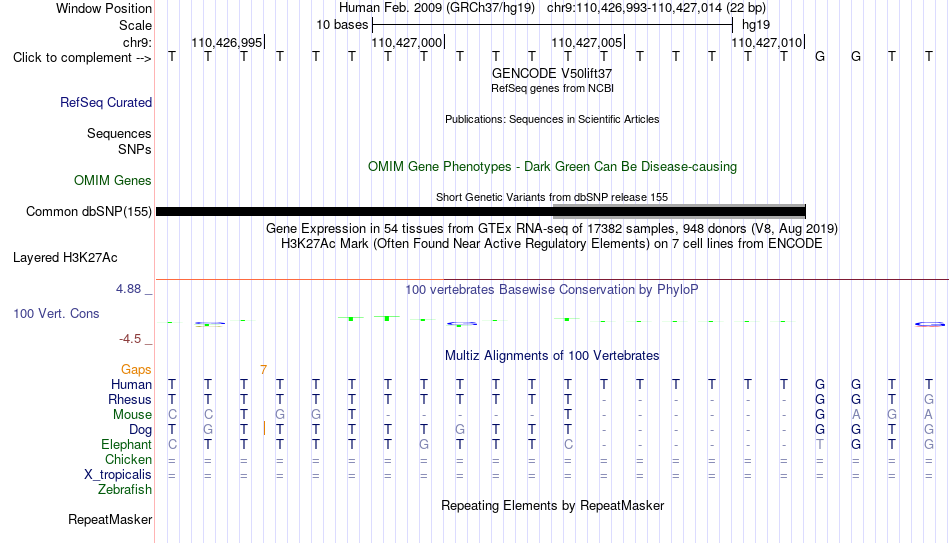Click the 10 bases scale bar
Viewport: 950px width, 543px height.
point(553,25)
